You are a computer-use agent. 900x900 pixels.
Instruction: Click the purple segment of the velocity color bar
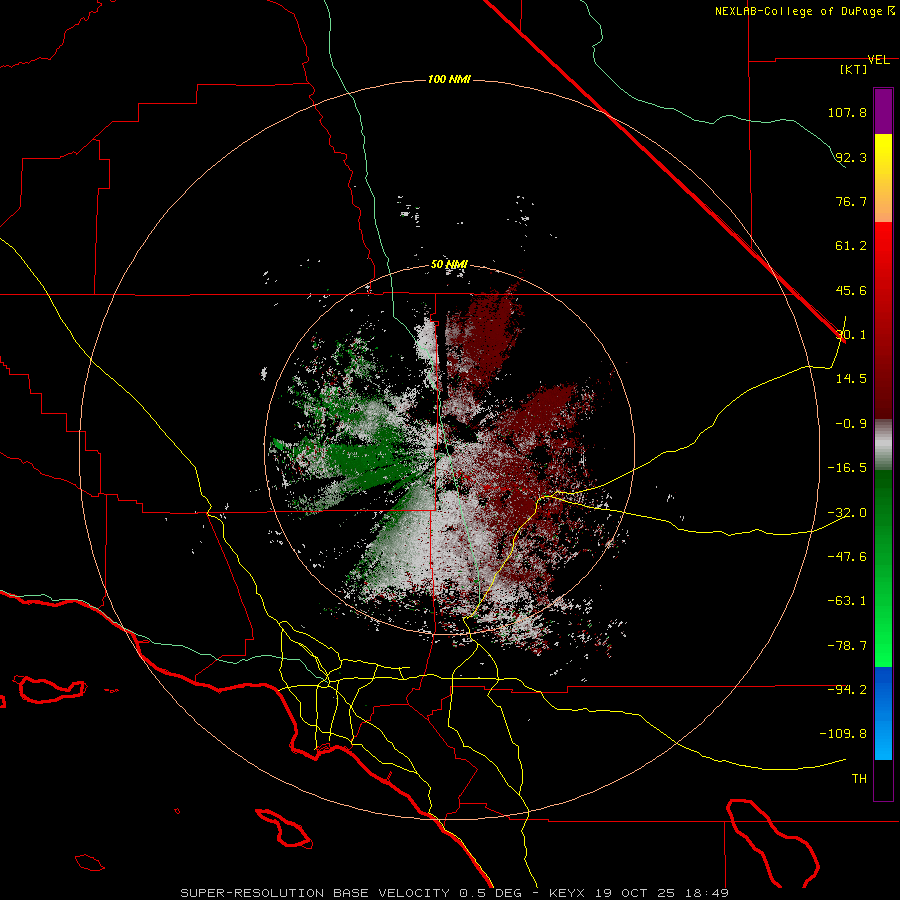[883, 111]
